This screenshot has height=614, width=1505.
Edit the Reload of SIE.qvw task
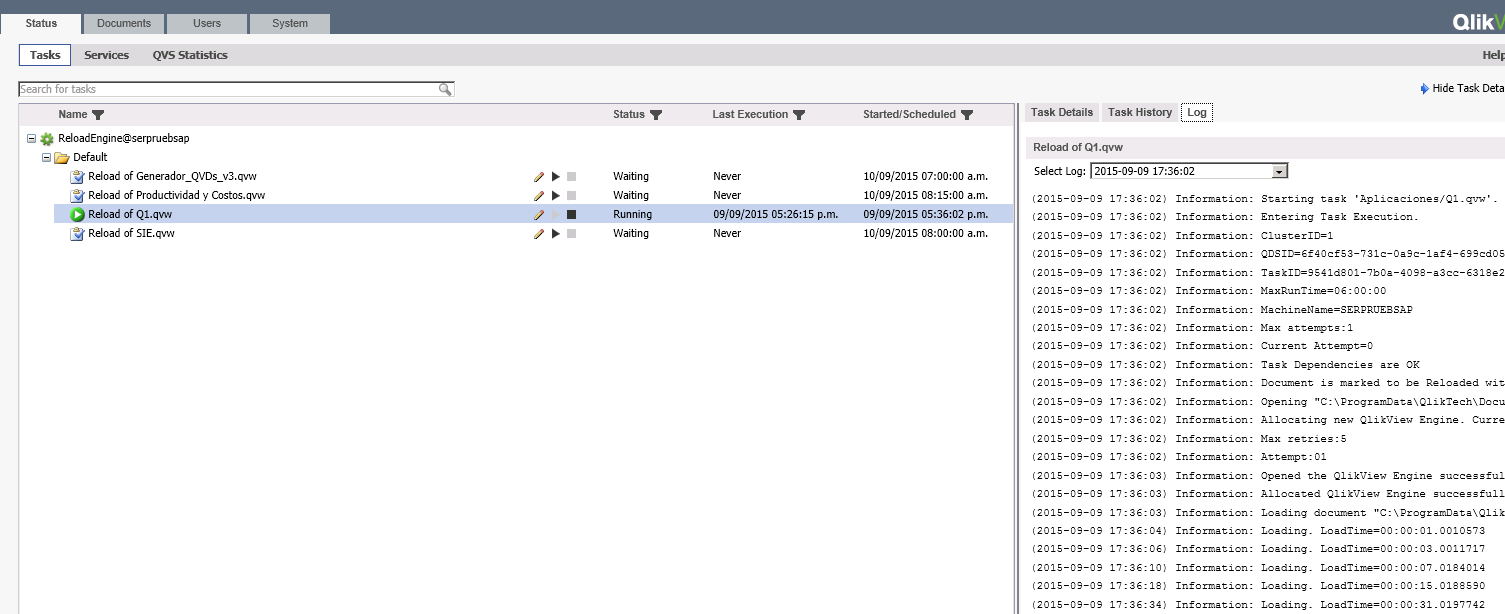(539, 234)
